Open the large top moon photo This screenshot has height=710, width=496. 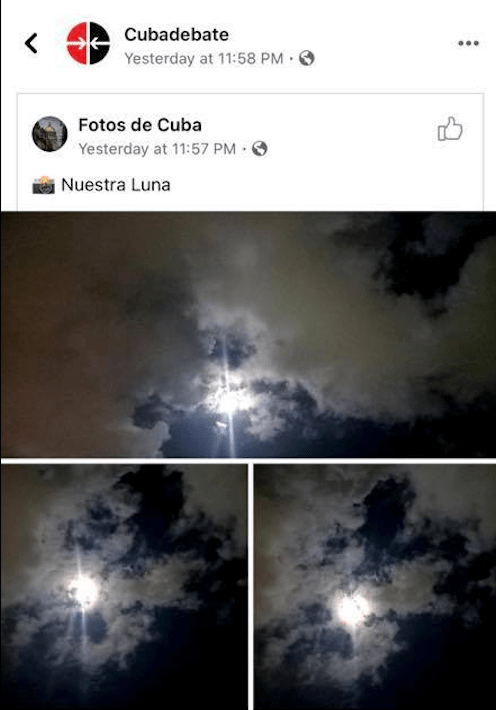point(248,335)
